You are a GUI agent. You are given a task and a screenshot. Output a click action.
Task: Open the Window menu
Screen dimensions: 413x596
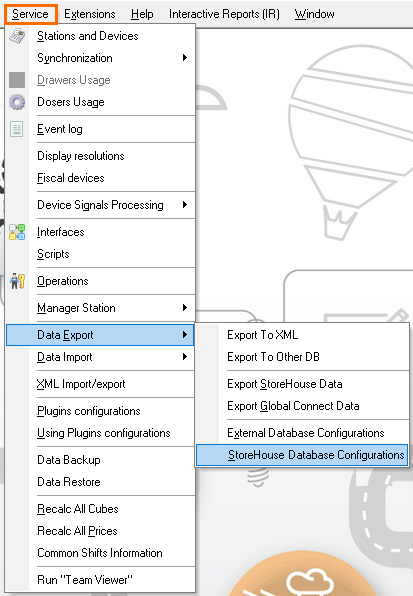pos(315,14)
